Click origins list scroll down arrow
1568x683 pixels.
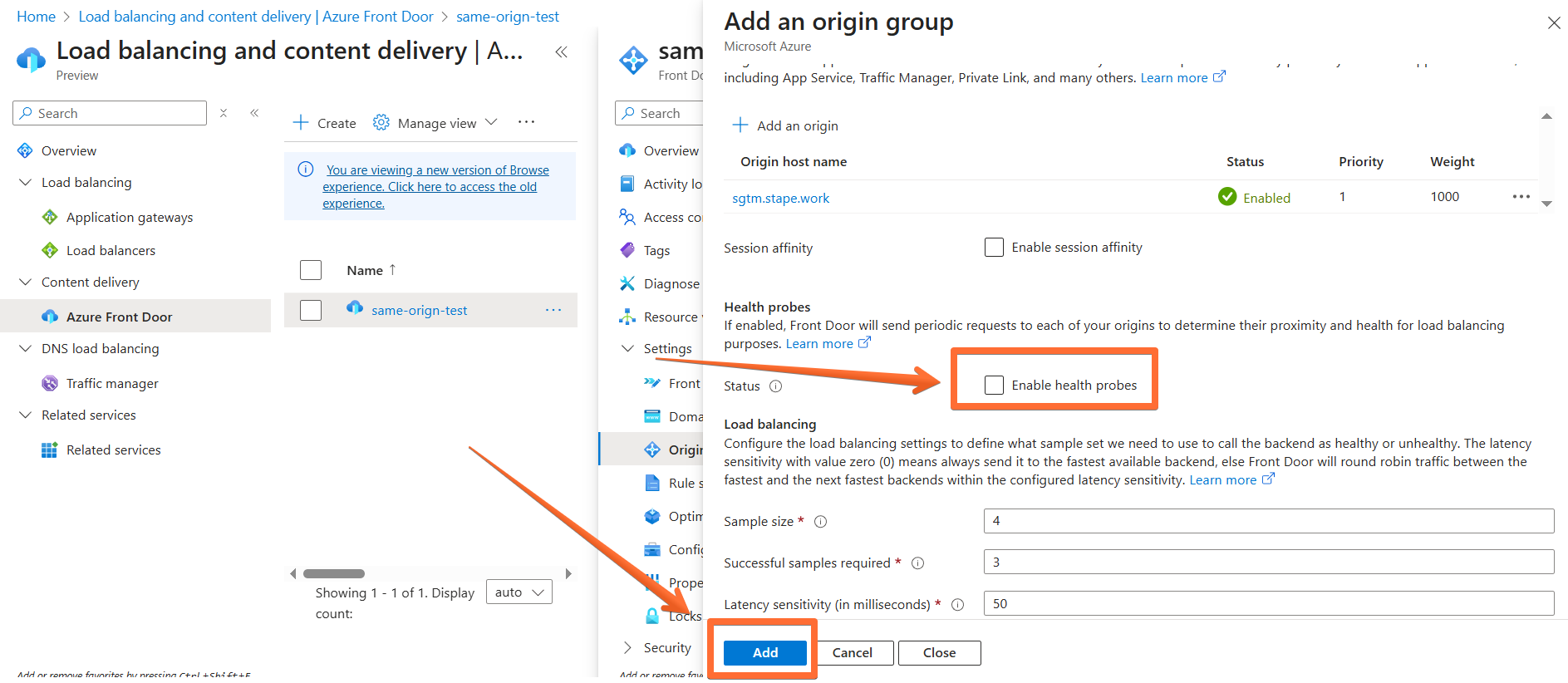point(1546,203)
